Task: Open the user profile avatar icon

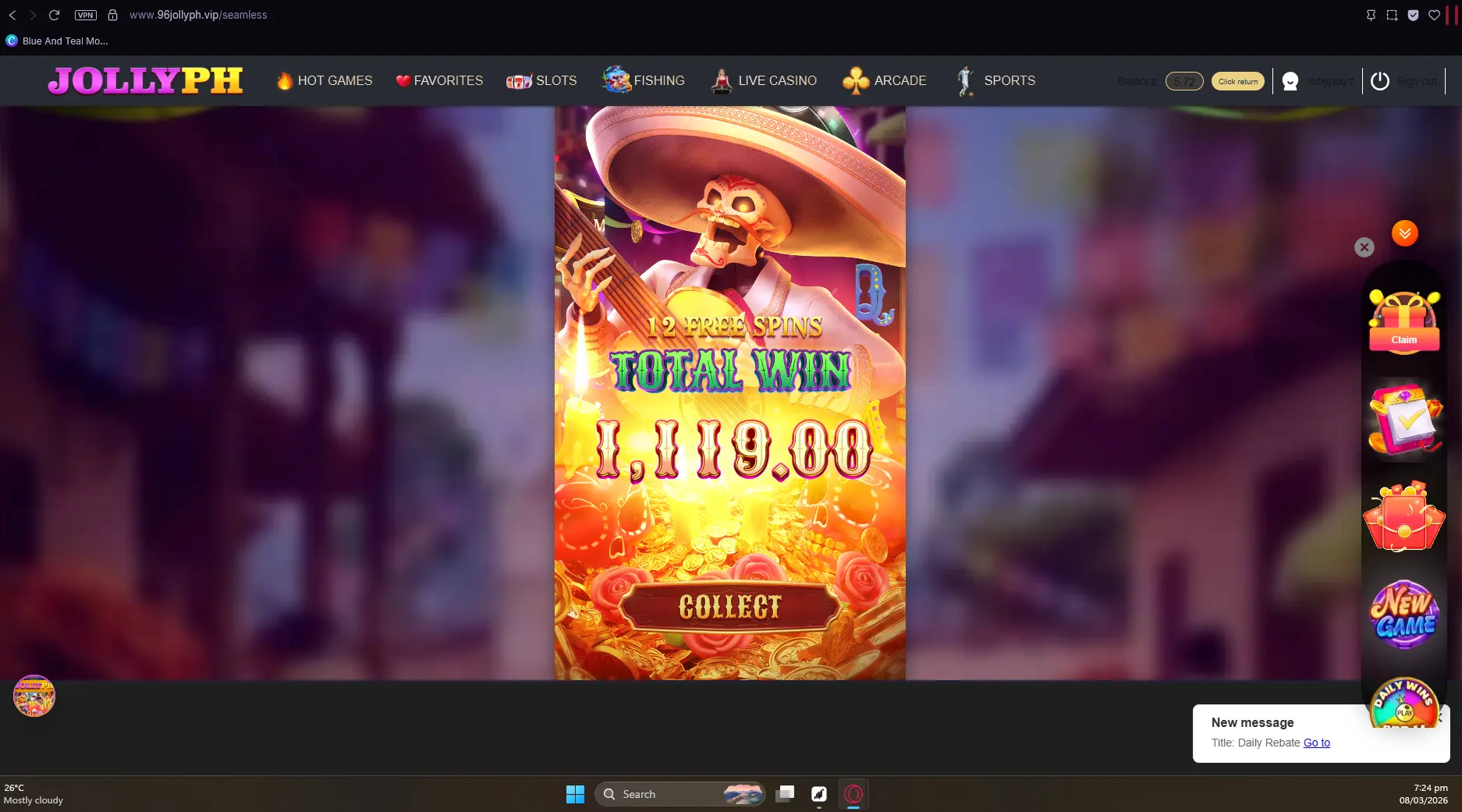Action: point(1290,81)
